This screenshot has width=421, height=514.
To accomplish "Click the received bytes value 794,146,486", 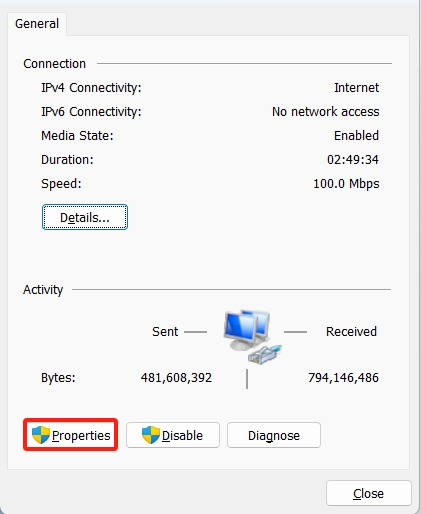I will point(343,378).
